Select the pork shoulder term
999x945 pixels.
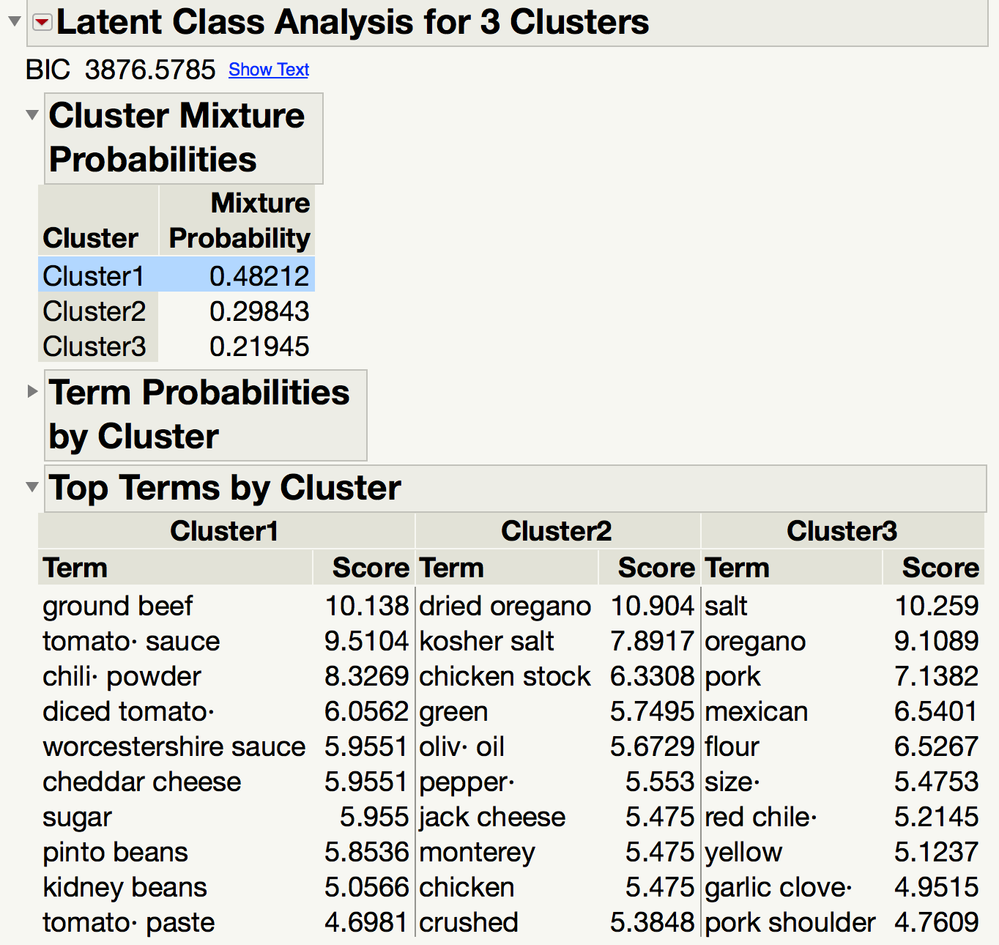pyautogui.click(x=790, y=922)
